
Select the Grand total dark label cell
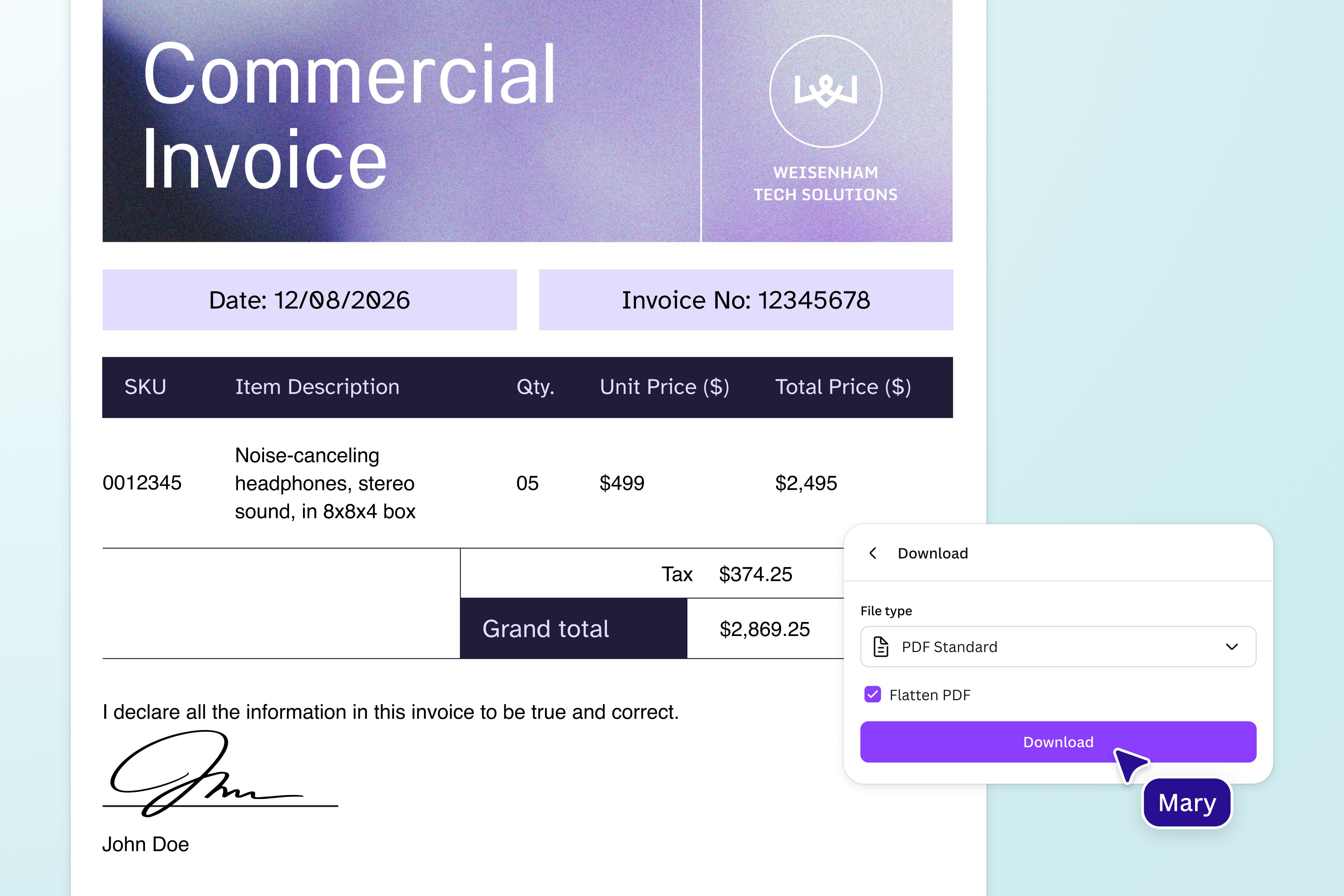[573, 629]
